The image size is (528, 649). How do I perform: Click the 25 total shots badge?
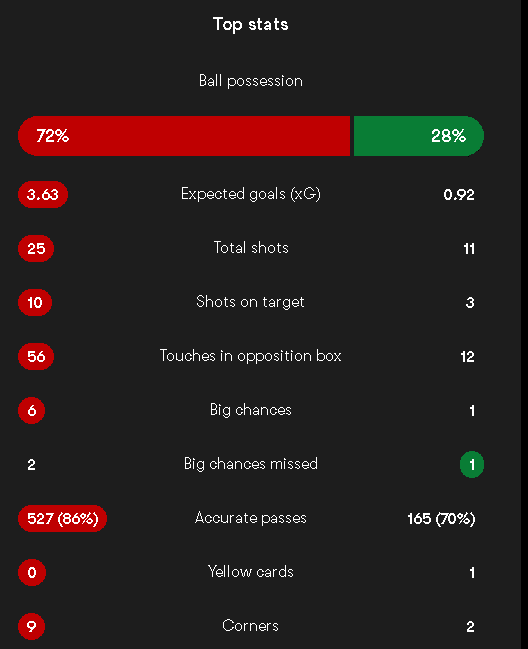click(x=36, y=248)
